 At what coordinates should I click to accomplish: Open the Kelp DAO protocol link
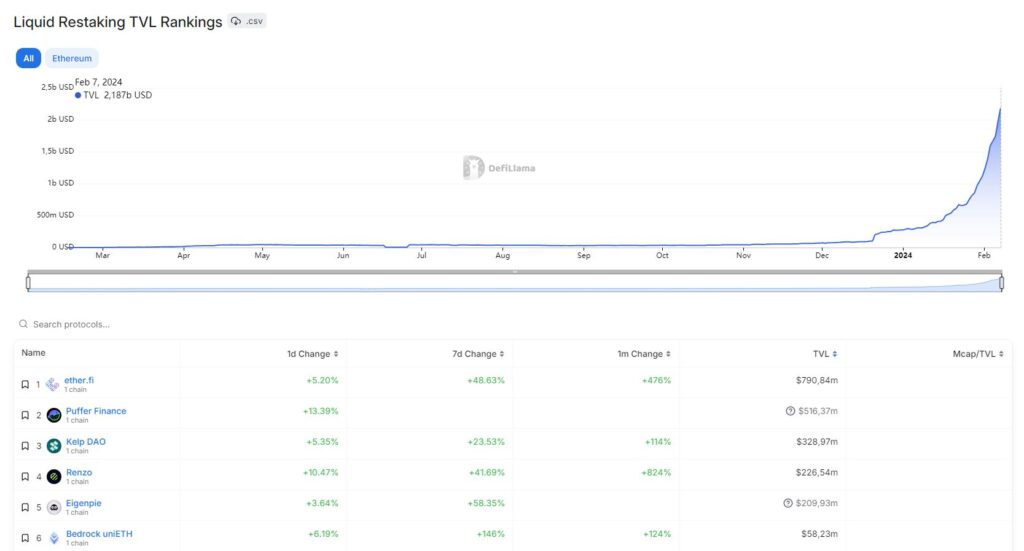coord(86,441)
